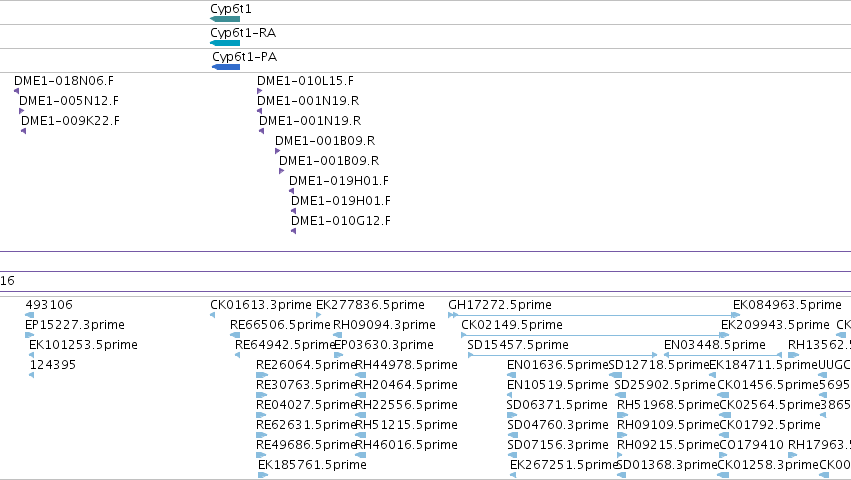The height and width of the screenshot is (480, 851).
Task: Click RH09109.5prime label
Action: pos(668,426)
